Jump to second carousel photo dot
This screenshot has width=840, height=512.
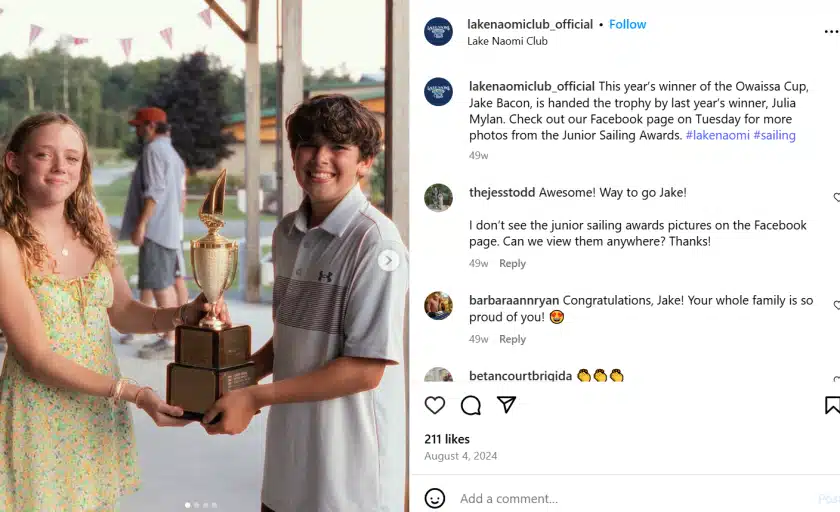[x=197, y=505]
